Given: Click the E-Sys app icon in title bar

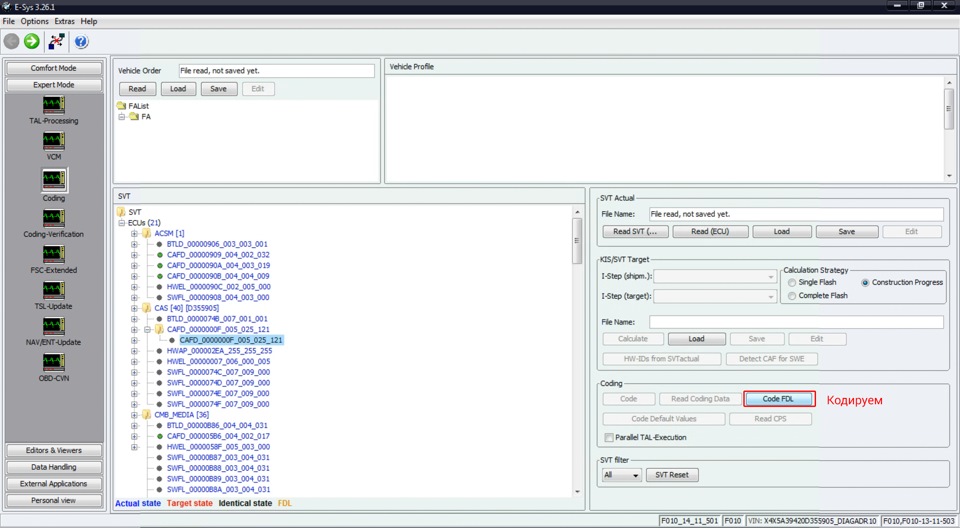Looking at the screenshot, I should click(x=7, y=7).
